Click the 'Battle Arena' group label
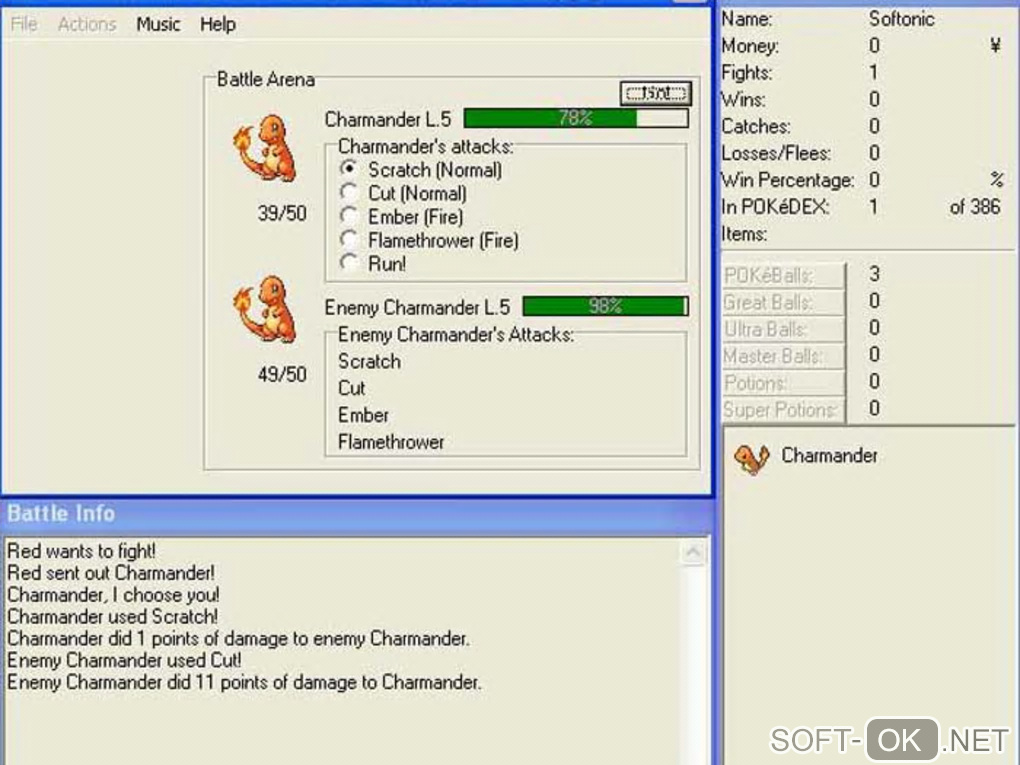The image size is (1020, 765). (x=265, y=79)
